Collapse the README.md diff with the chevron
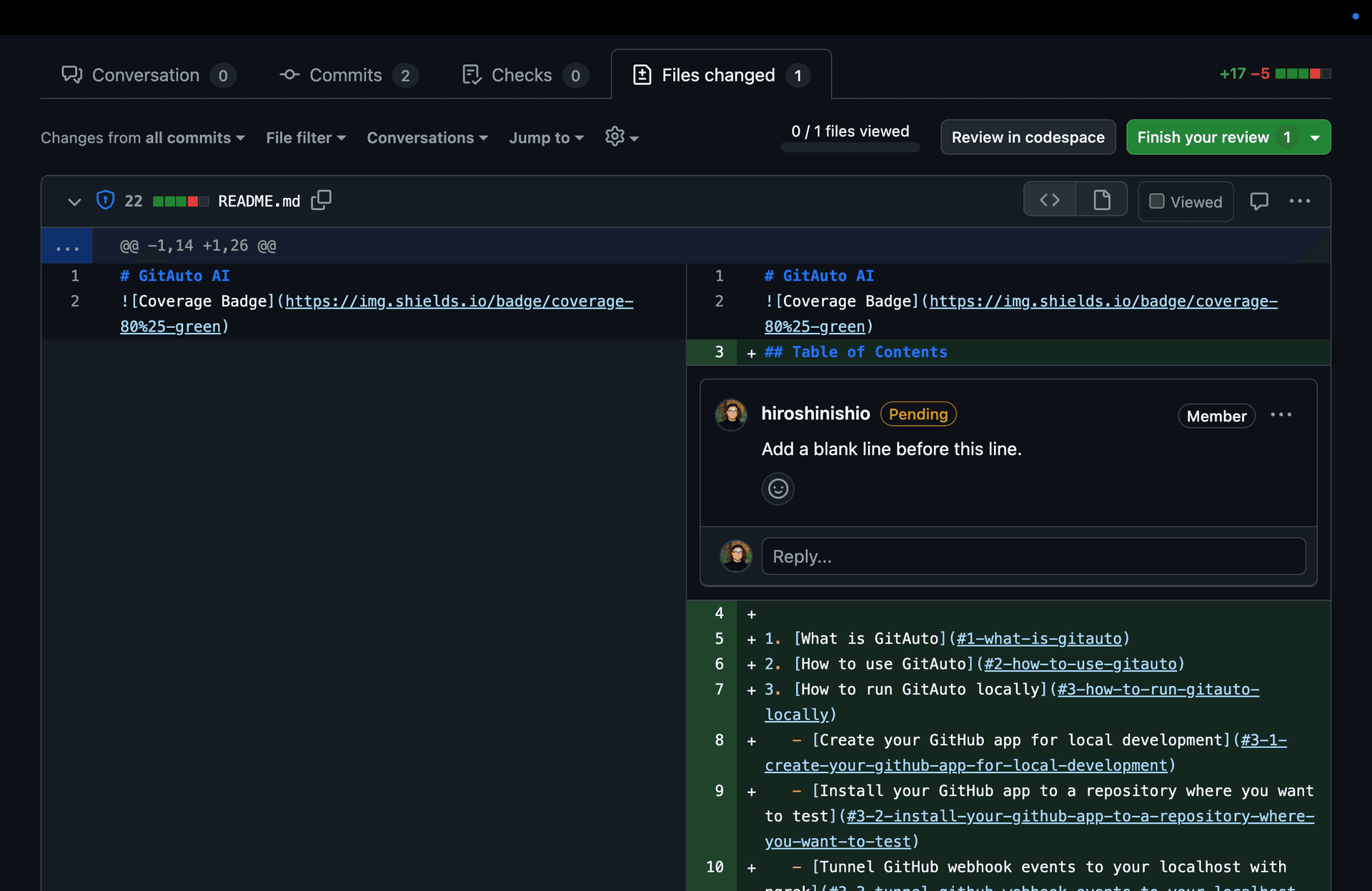 click(74, 201)
